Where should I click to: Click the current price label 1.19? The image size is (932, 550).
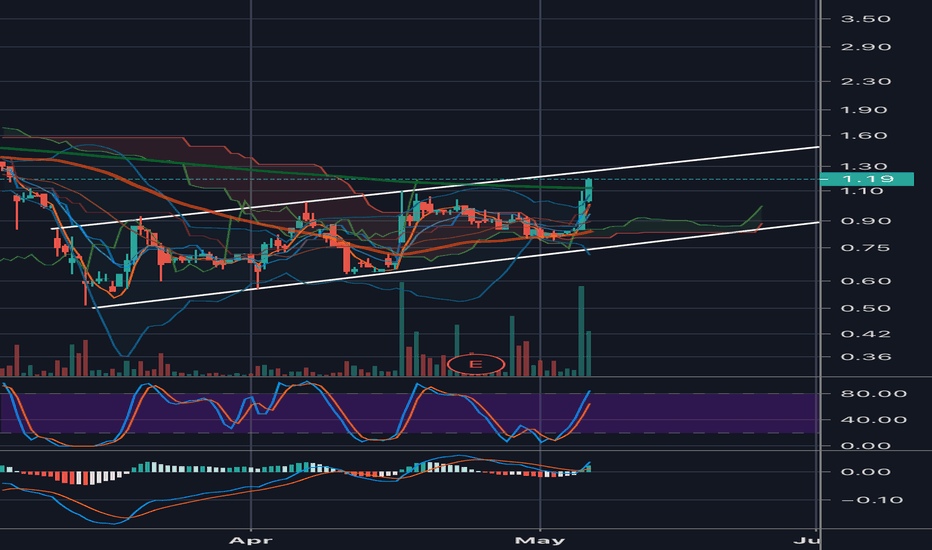tap(866, 178)
